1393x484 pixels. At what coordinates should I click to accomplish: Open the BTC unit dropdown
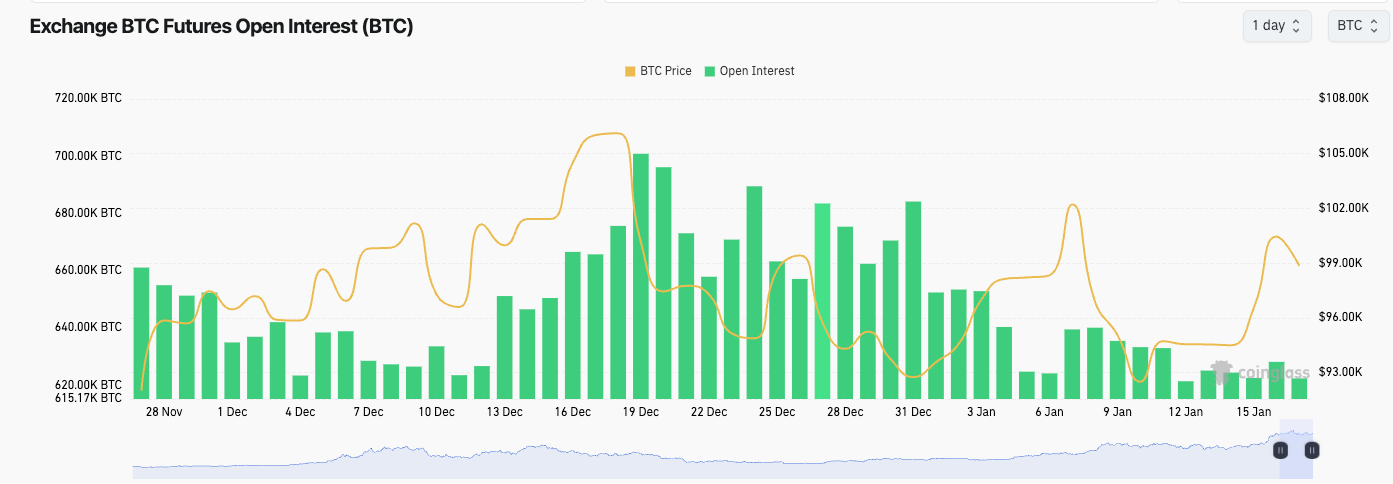coord(1357,26)
